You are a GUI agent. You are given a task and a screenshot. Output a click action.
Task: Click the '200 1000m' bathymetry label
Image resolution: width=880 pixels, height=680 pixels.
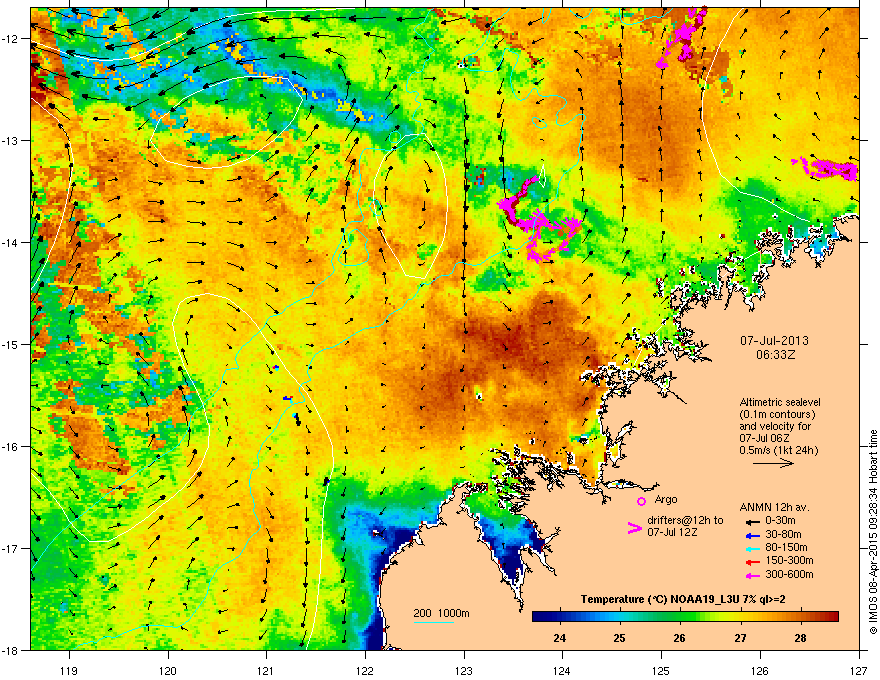pos(441,613)
